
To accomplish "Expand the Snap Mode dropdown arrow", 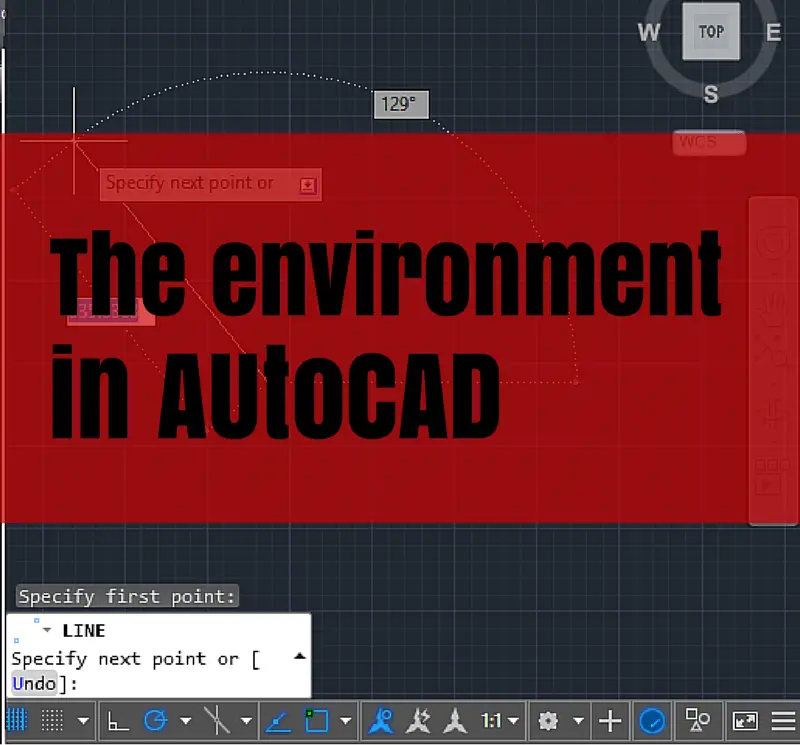I will tap(83, 720).
